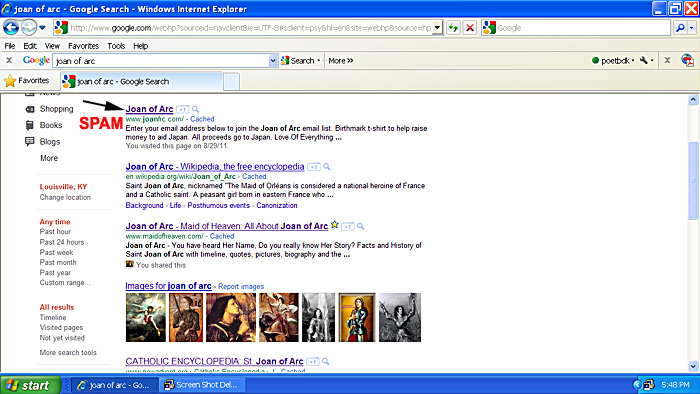Open the recent pages dropdown arrow

point(42,28)
